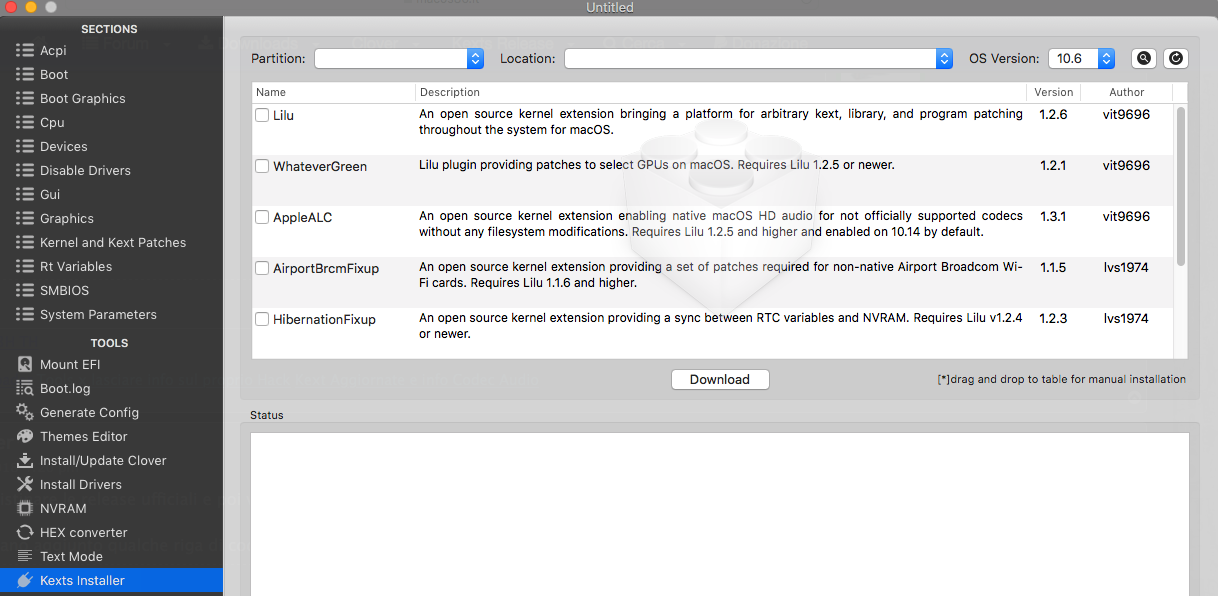This screenshot has height=596, width=1218.
Task: Click the Acpi list icon
Action: pyautogui.click(x=25, y=50)
